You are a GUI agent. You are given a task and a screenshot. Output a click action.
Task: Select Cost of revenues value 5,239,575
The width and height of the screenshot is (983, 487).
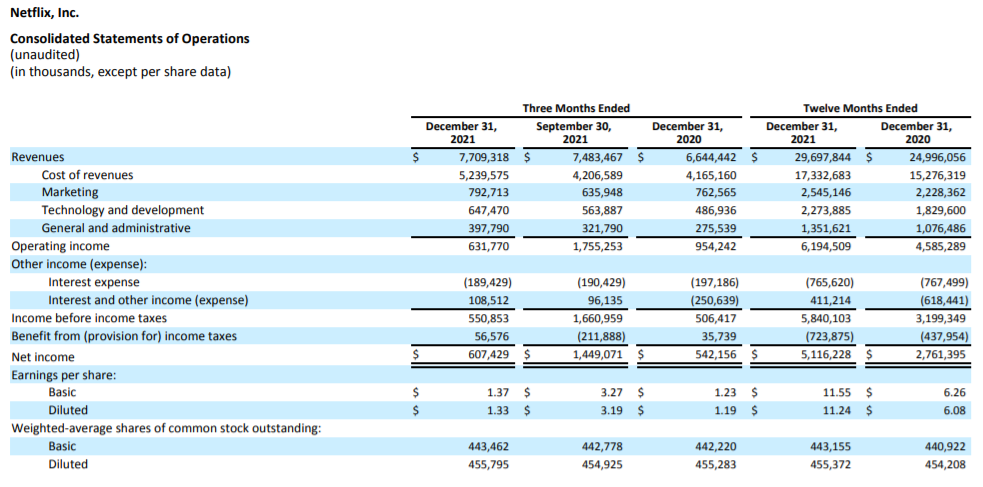tap(485, 175)
